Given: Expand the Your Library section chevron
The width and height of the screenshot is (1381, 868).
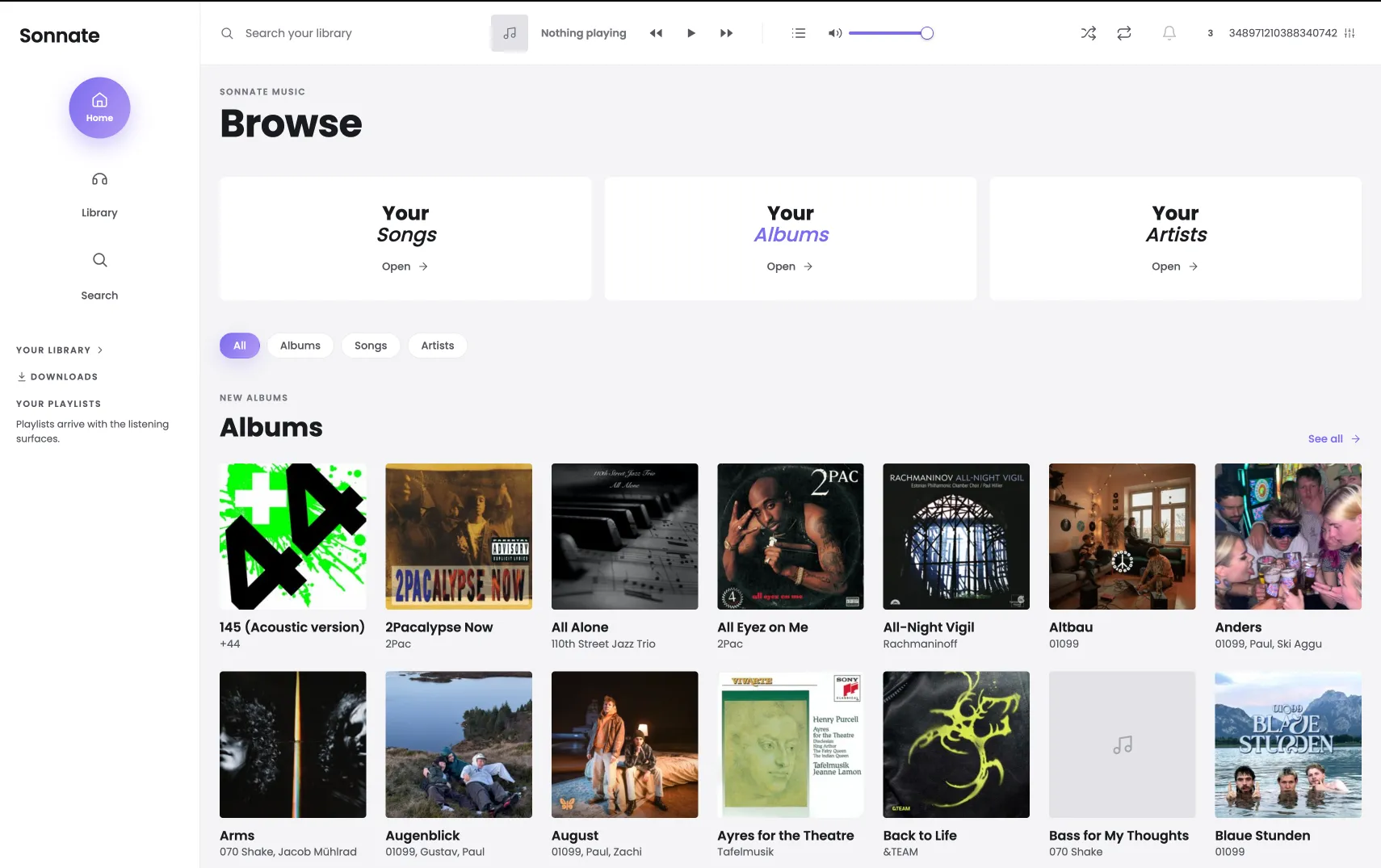Looking at the screenshot, I should click(100, 350).
